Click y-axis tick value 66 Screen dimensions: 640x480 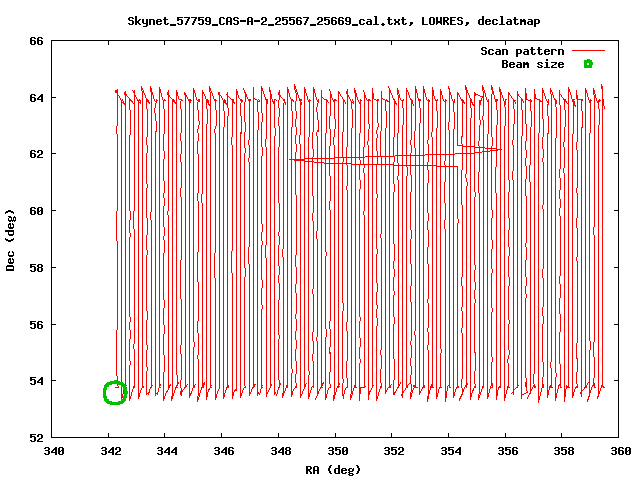(36, 41)
